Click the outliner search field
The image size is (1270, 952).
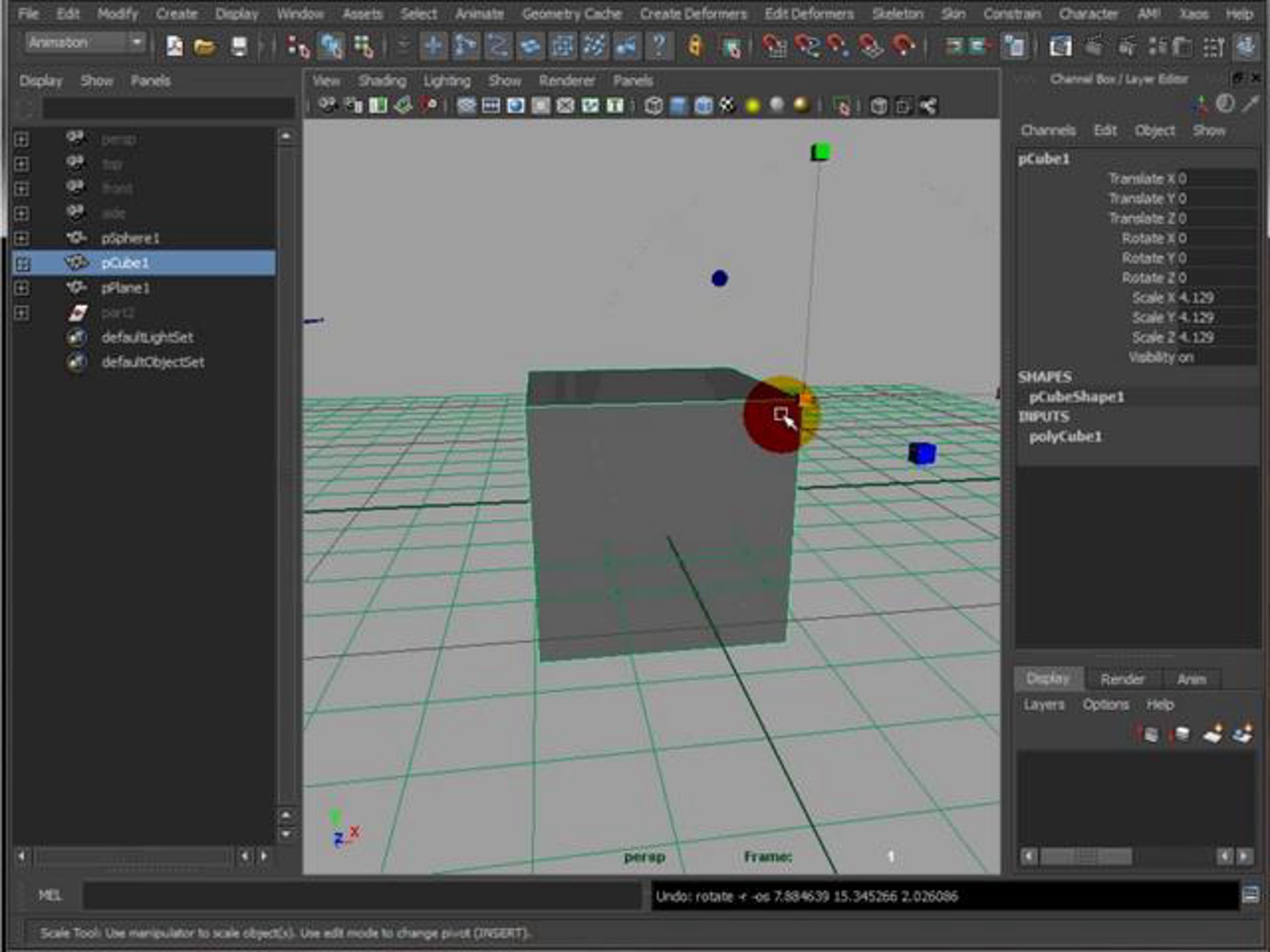pyautogui.click(x=169, y=108)
